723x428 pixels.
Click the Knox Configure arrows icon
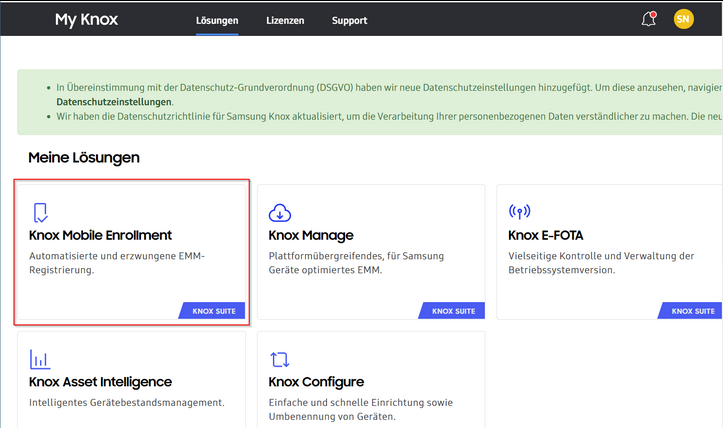pos(279,359)
